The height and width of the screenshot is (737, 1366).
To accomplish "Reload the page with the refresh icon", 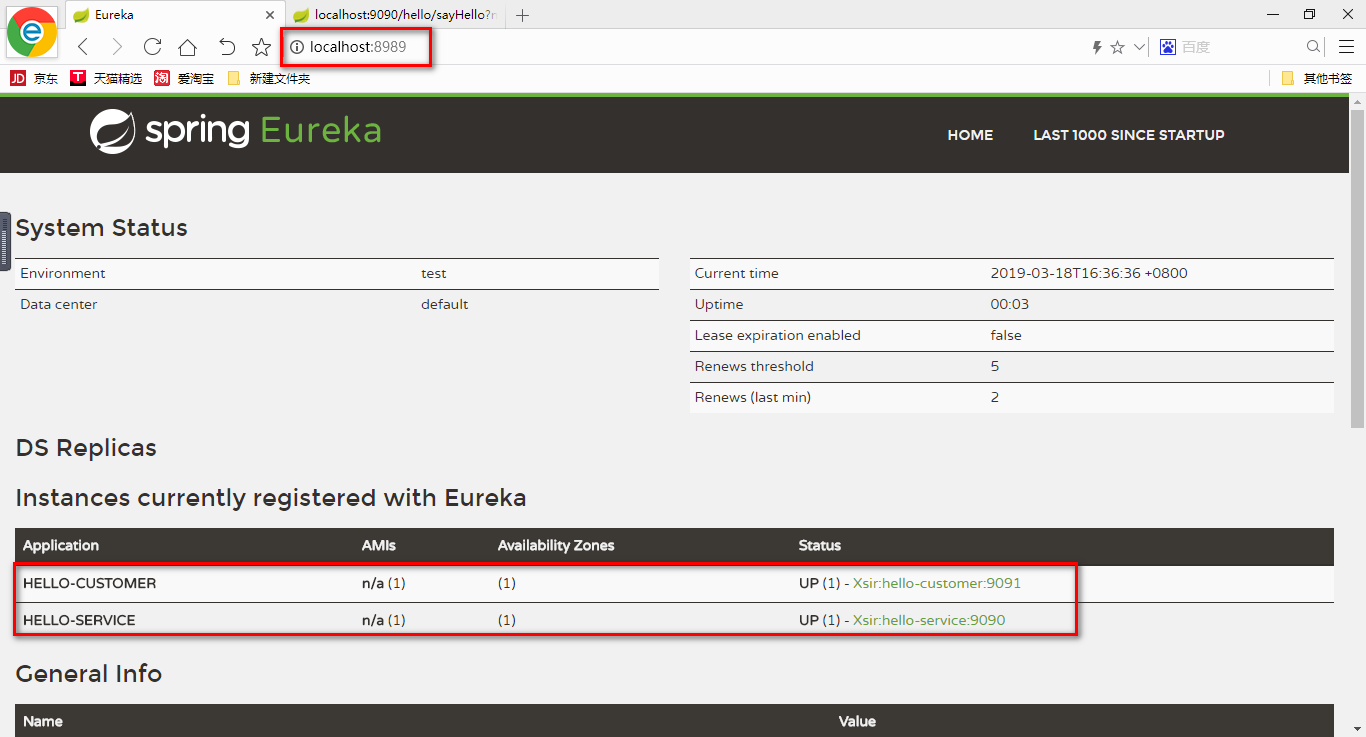I will pyautogui.click(x=152, y=47).
